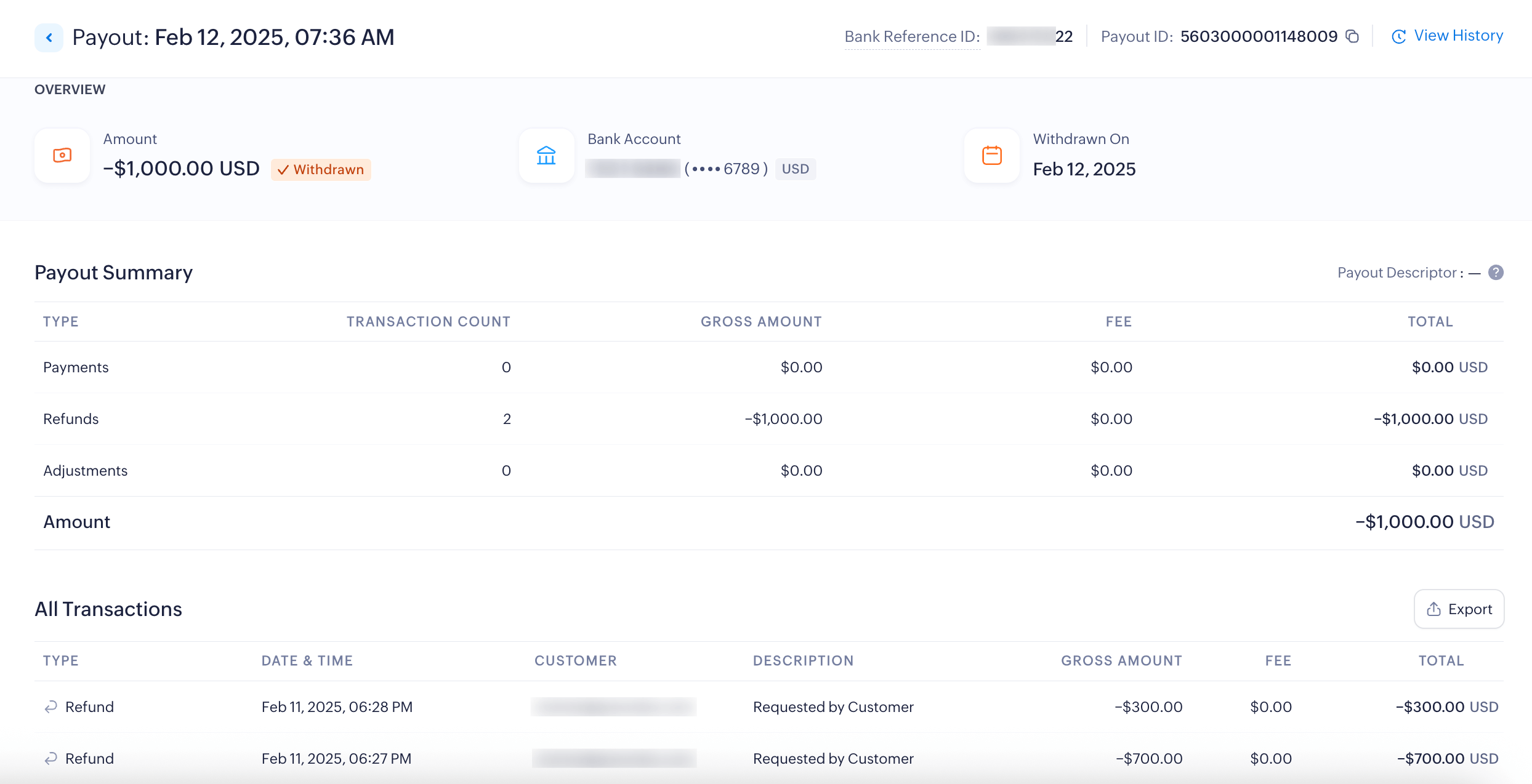Viewport: 1532px width, 784px height.
Task: Click the Withdrawn status badge
Action: 321,169
